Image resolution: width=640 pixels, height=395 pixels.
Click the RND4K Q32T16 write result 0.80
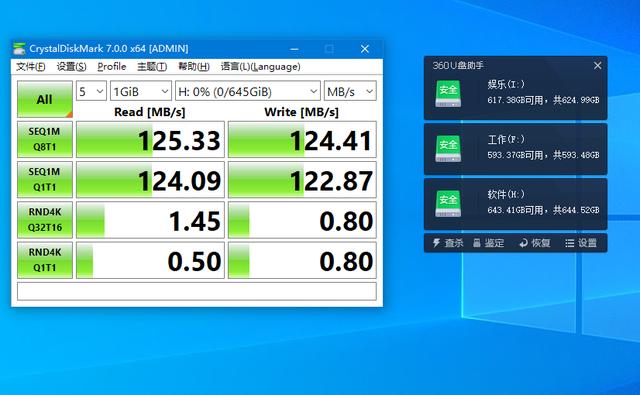coord(302,220)
